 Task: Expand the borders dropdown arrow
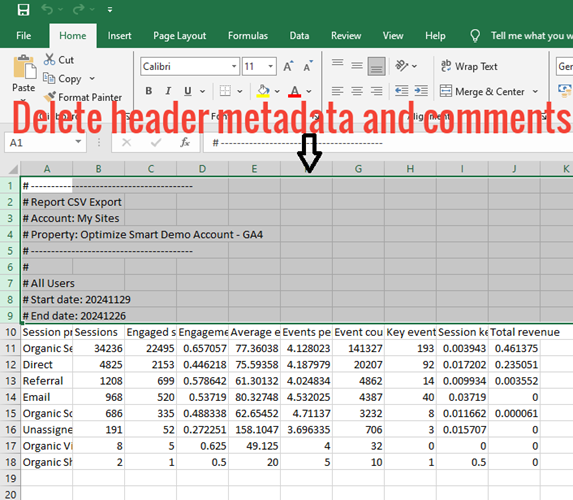click(x=240, y=91)
